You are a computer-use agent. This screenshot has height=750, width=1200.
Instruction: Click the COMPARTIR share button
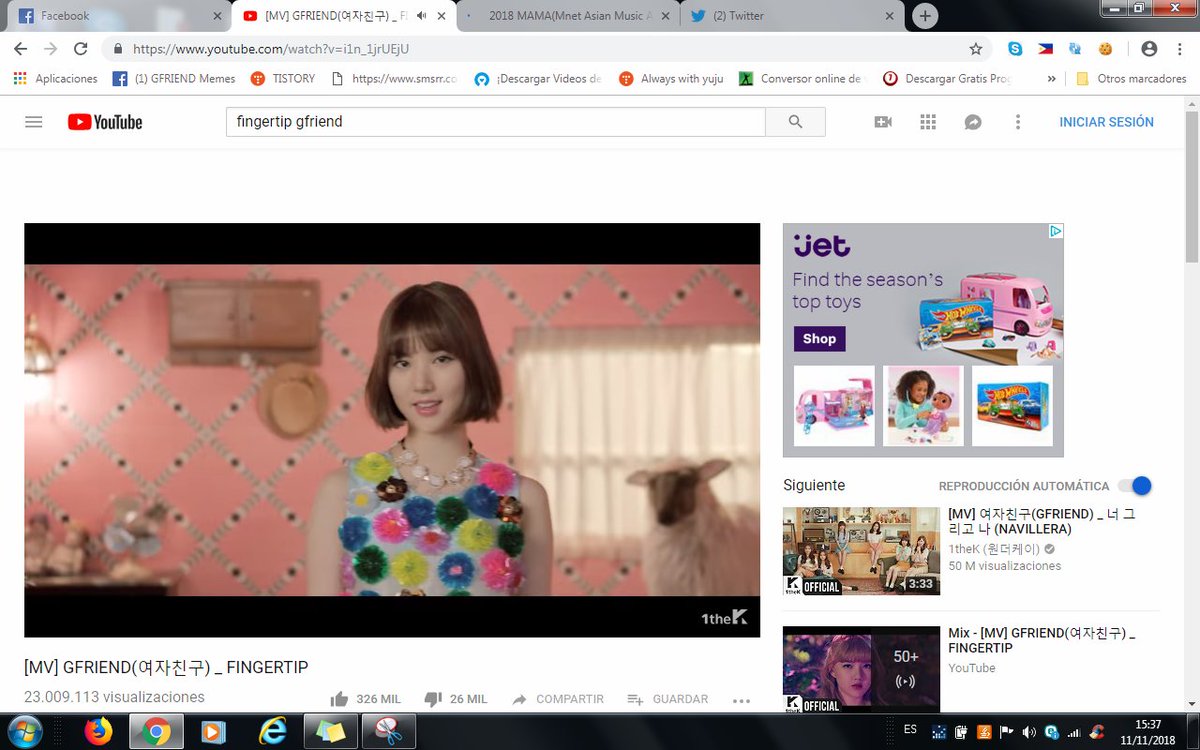(x=558, y=699)
